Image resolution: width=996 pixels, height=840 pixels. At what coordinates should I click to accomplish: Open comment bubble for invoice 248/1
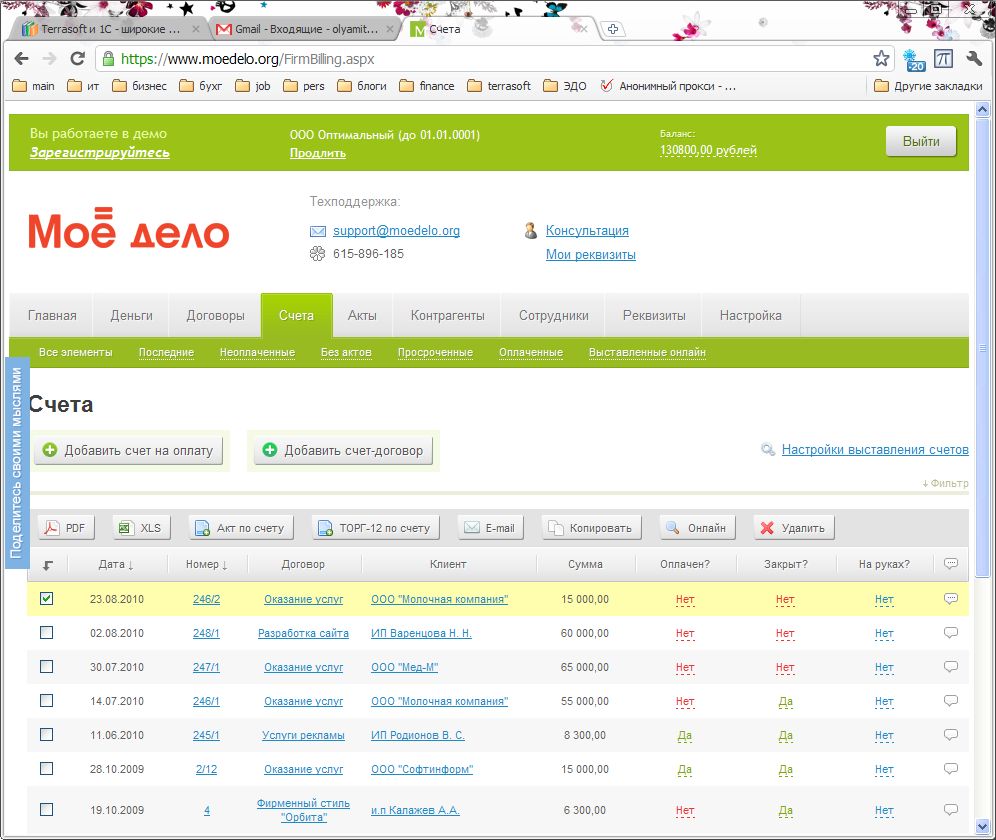point(950,633)
